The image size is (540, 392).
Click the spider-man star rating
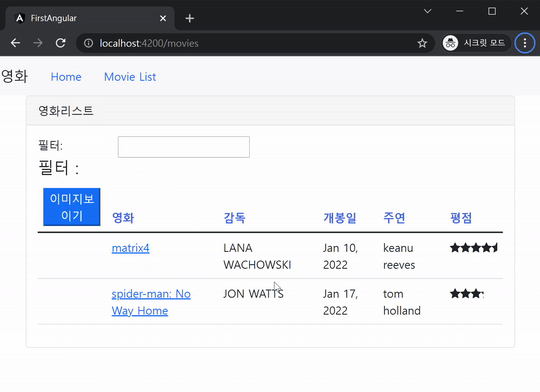click(x=467, y=294)
